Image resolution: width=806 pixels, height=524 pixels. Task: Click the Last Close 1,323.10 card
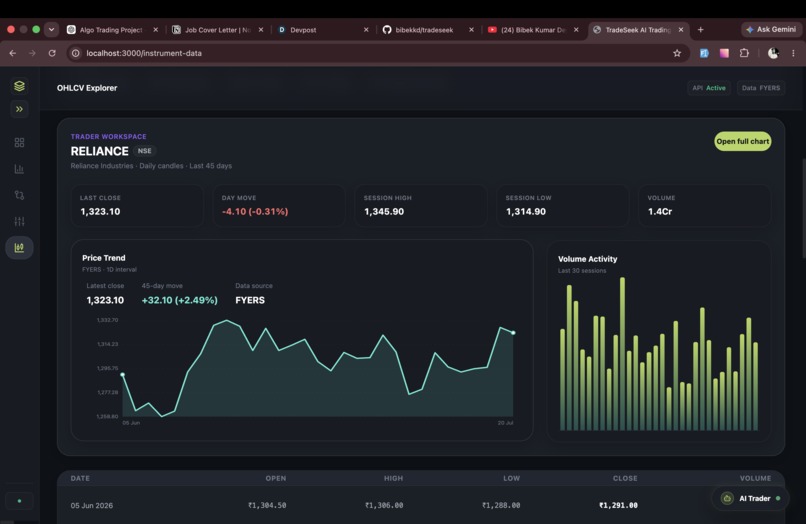[137, 205]
